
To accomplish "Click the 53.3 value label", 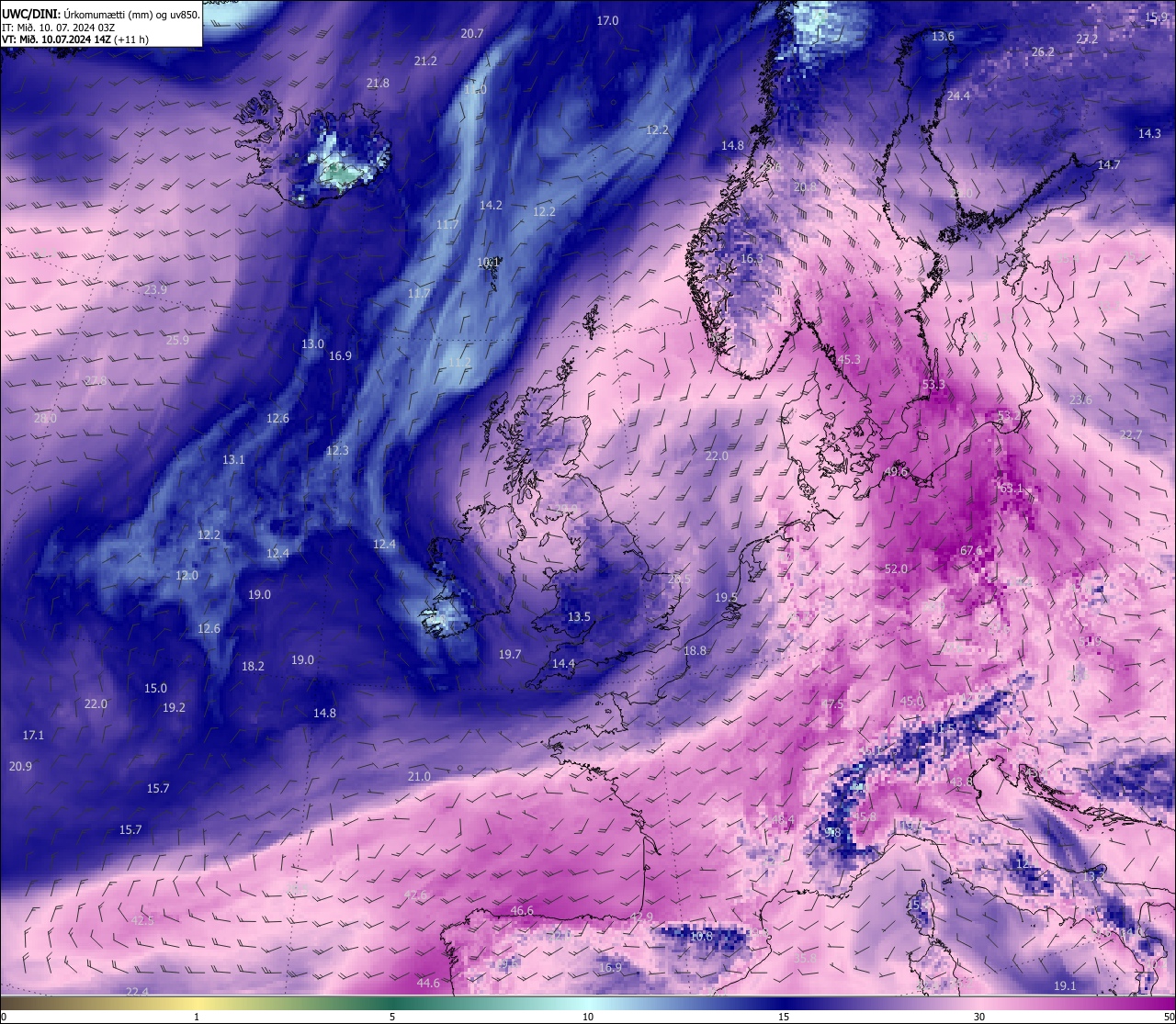I will 933,384.
